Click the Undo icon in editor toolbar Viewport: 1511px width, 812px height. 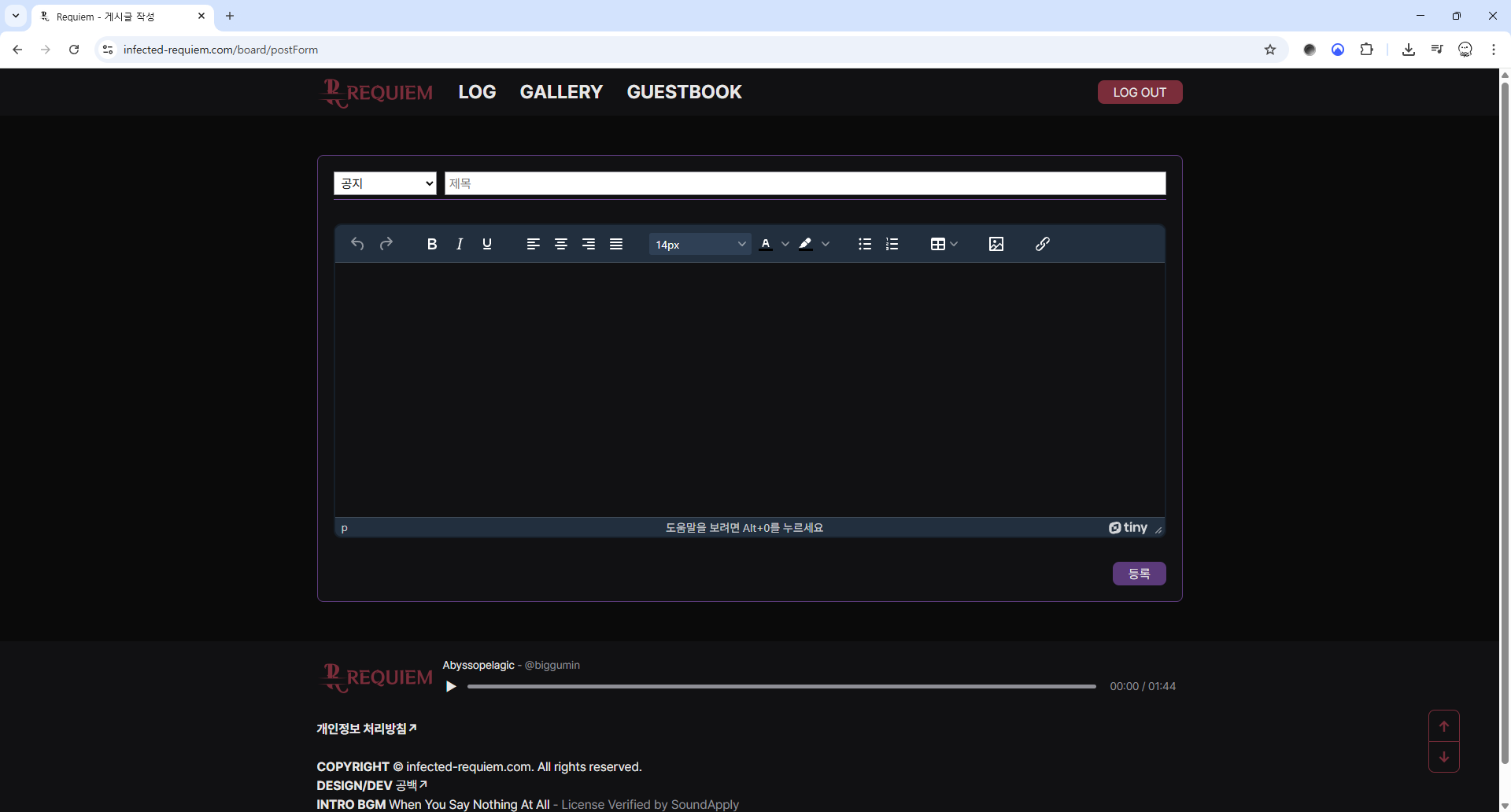357,244
